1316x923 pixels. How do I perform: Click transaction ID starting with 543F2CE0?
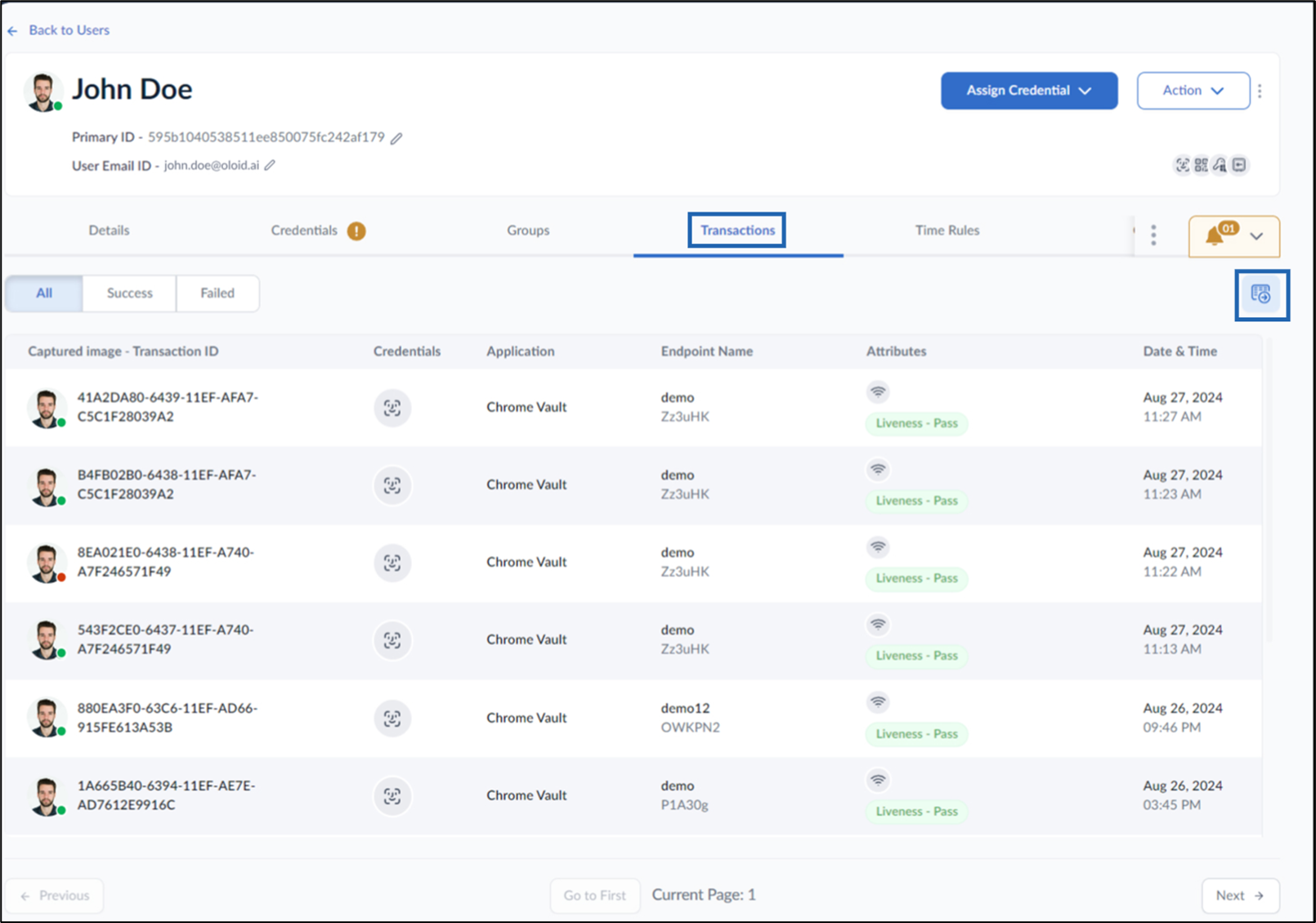[x=166, y=639]
